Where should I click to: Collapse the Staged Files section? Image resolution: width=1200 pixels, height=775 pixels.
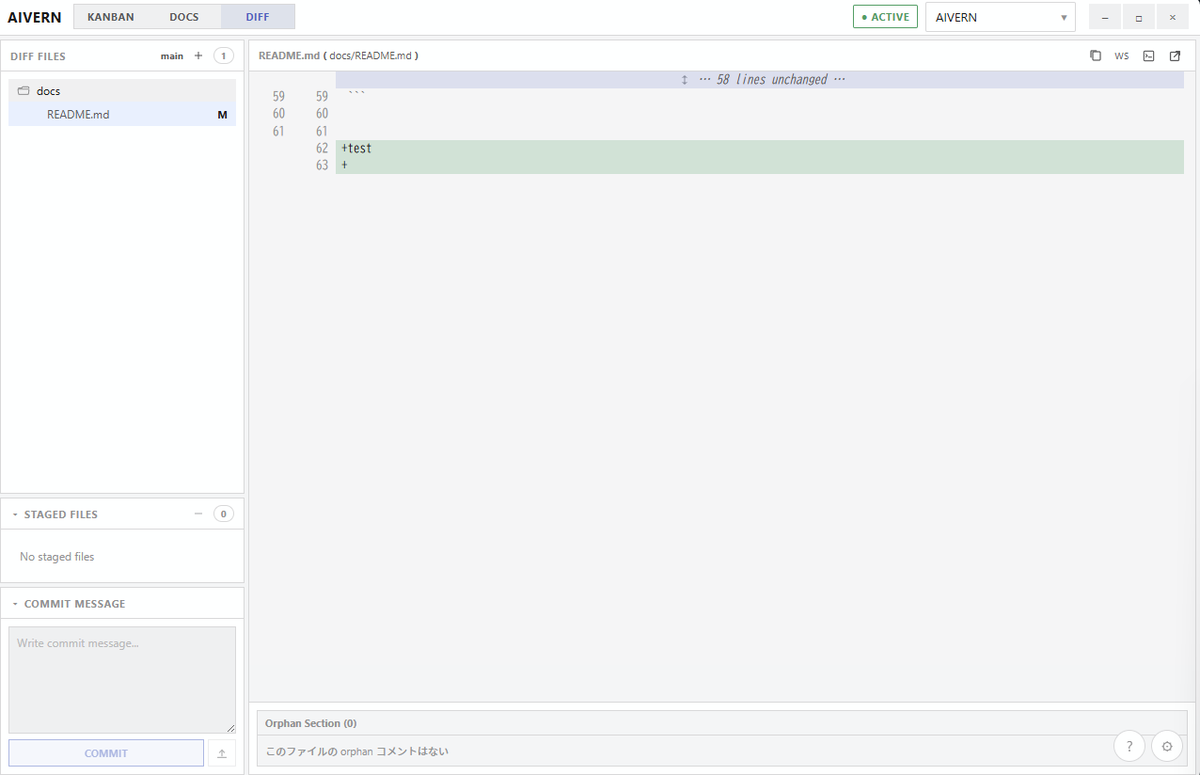pos(15,514)
